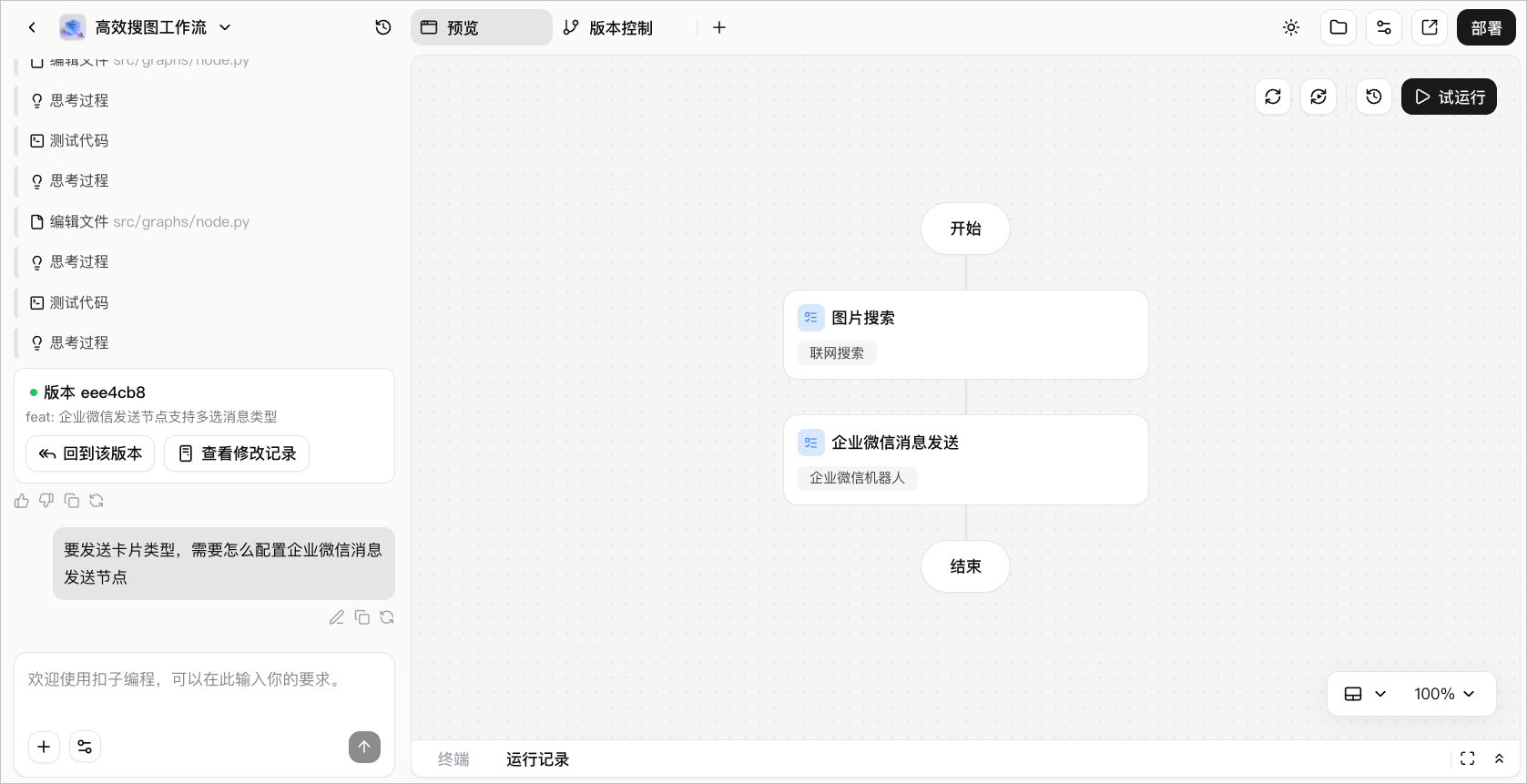Click the sync icon with center dot
1527x784 pixels.
(x=1318, y=97)
